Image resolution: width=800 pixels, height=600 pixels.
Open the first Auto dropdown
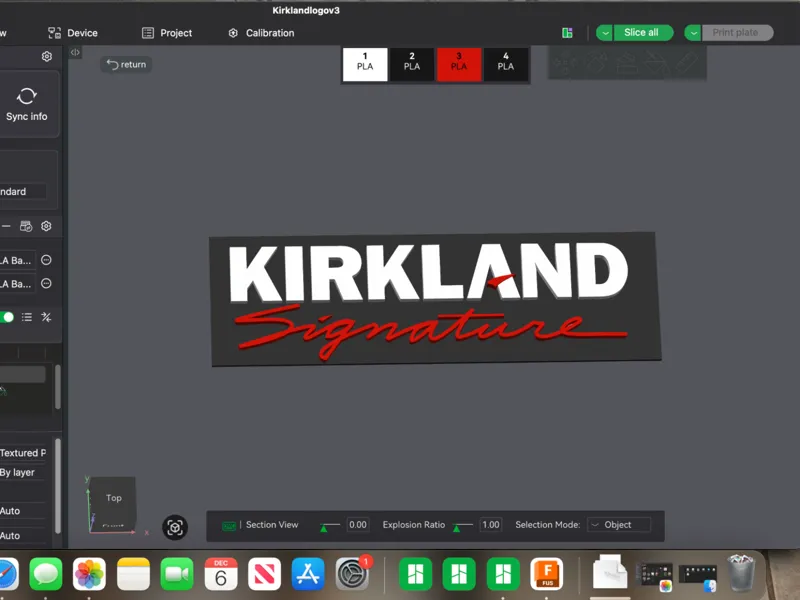pyautogui.click(x=23, y=511)
